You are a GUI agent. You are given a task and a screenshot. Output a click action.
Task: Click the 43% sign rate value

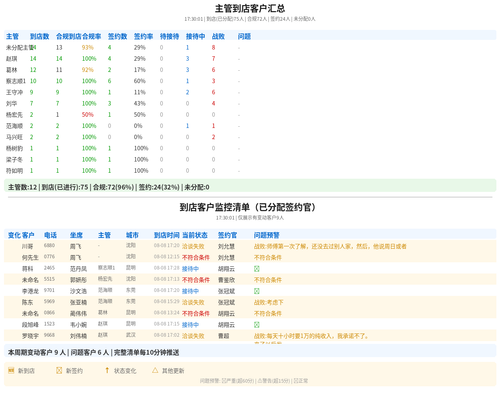pos(140,104)
